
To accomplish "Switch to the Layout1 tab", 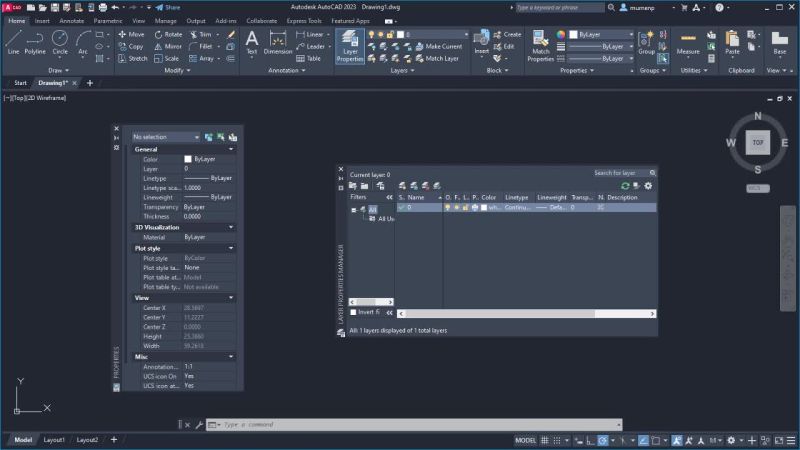I will 54,440.
